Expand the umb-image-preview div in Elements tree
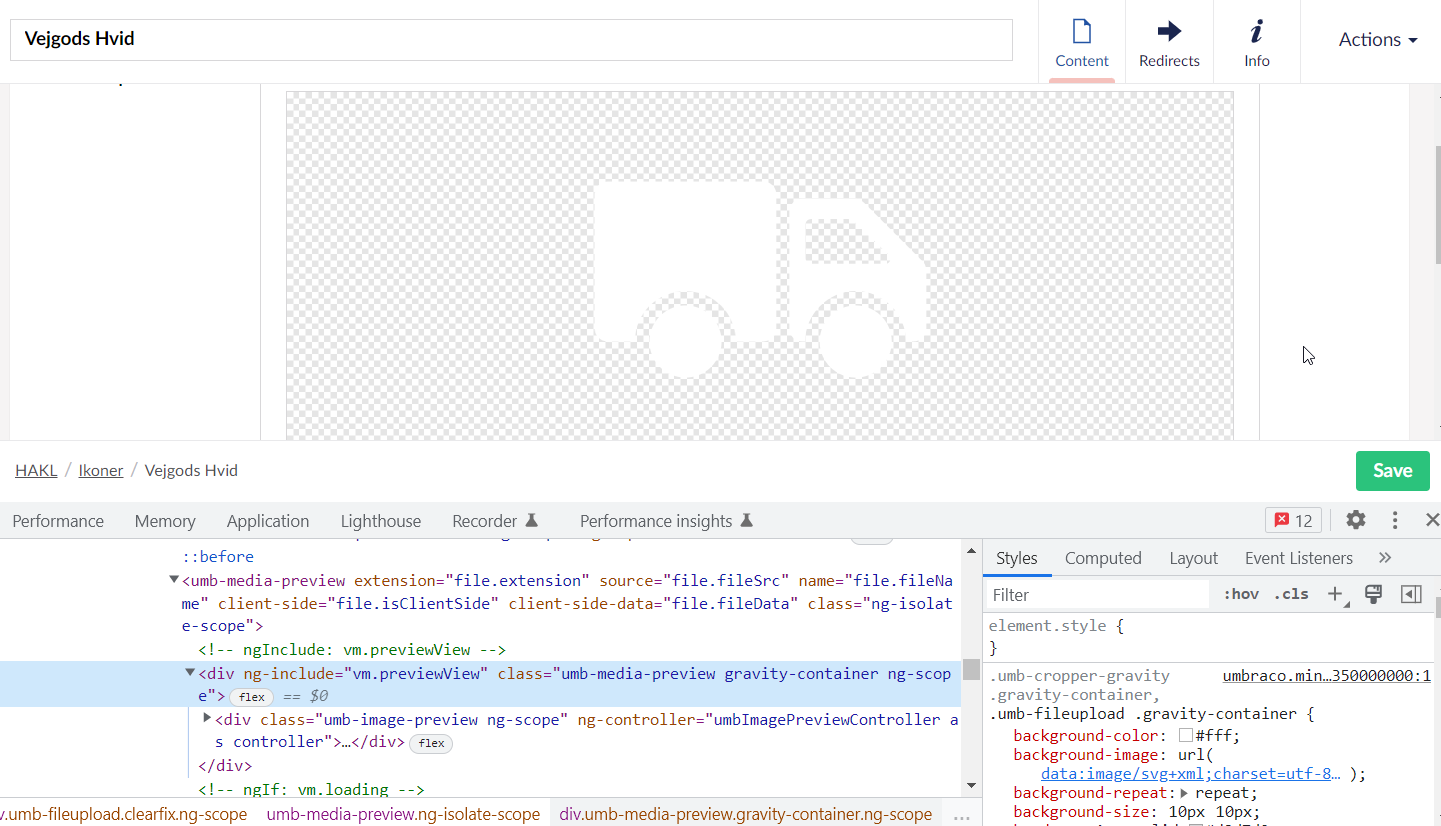This screenshot has width=1441, height=826. click(208, 719)
